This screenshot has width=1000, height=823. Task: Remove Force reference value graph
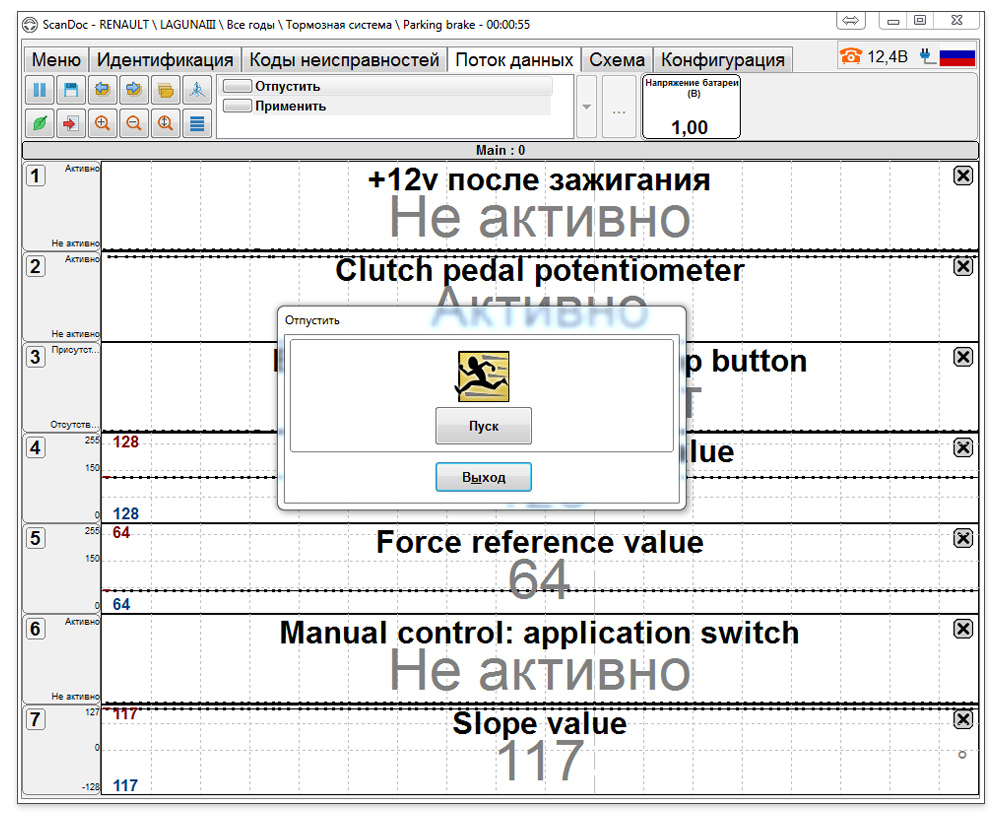pyautogui.click(x=963, y=538)
